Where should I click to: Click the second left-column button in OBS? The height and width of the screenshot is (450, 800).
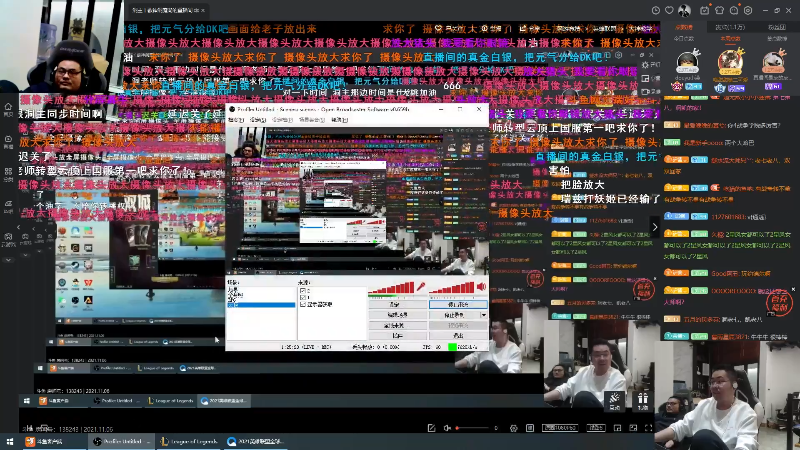397,315
